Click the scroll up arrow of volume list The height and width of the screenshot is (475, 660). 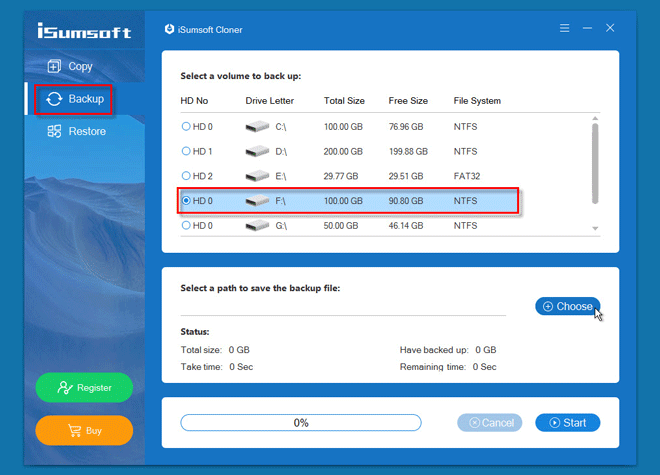[595, 118]
